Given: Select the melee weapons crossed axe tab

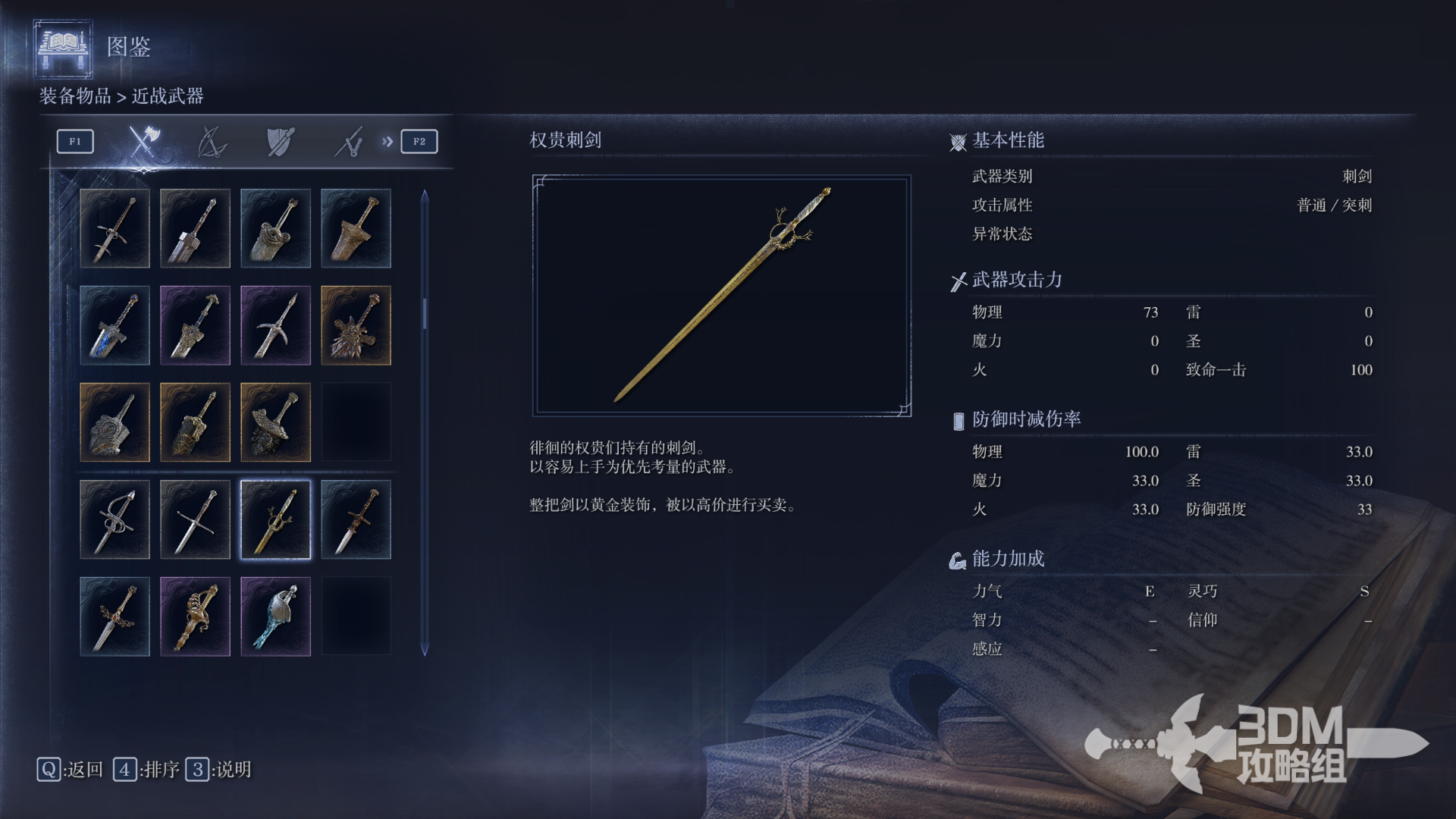Looking at the screenshot, I should (x=143, y=141).
